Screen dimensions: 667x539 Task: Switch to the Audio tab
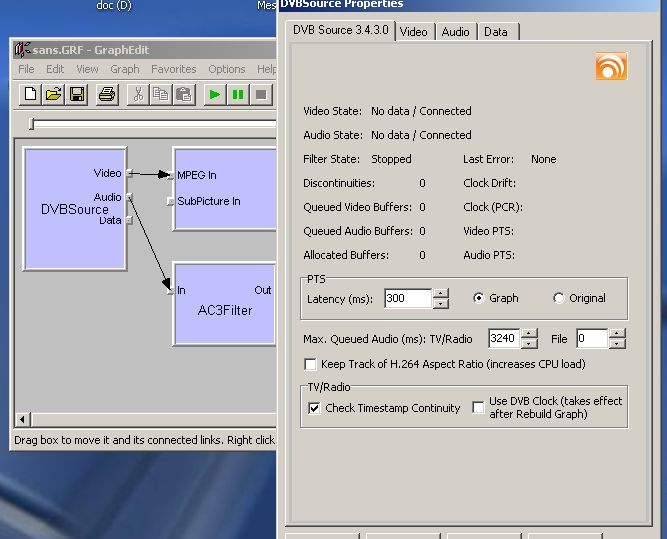click(456, 32)
